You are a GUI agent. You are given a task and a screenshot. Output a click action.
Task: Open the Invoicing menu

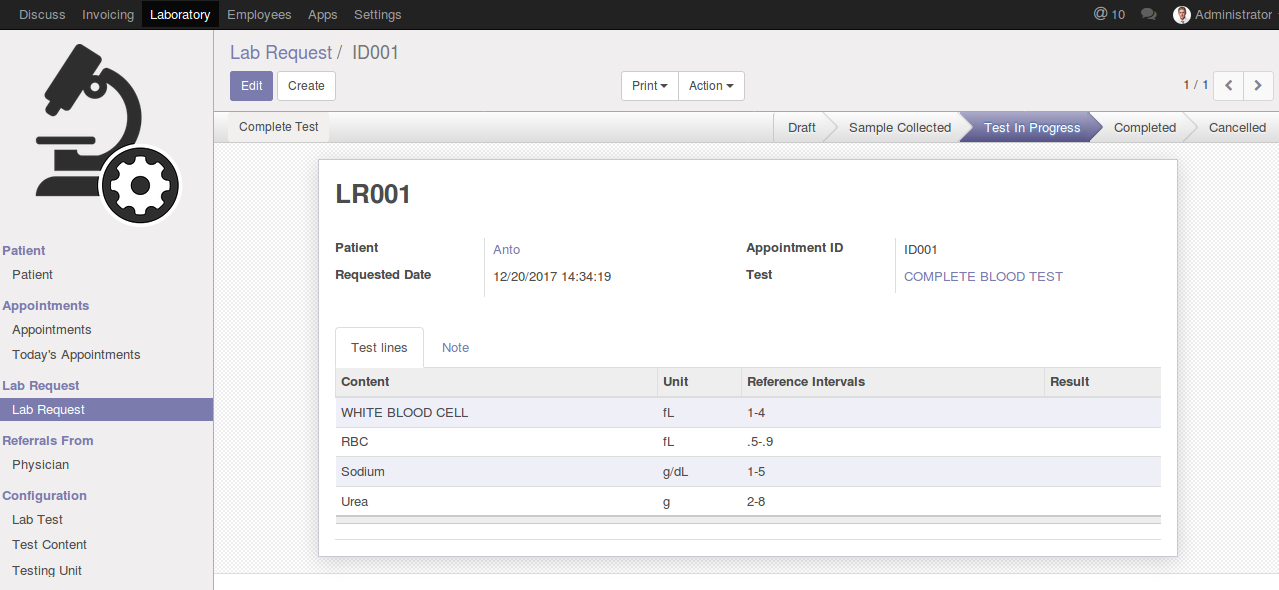(x=108, y=15)
